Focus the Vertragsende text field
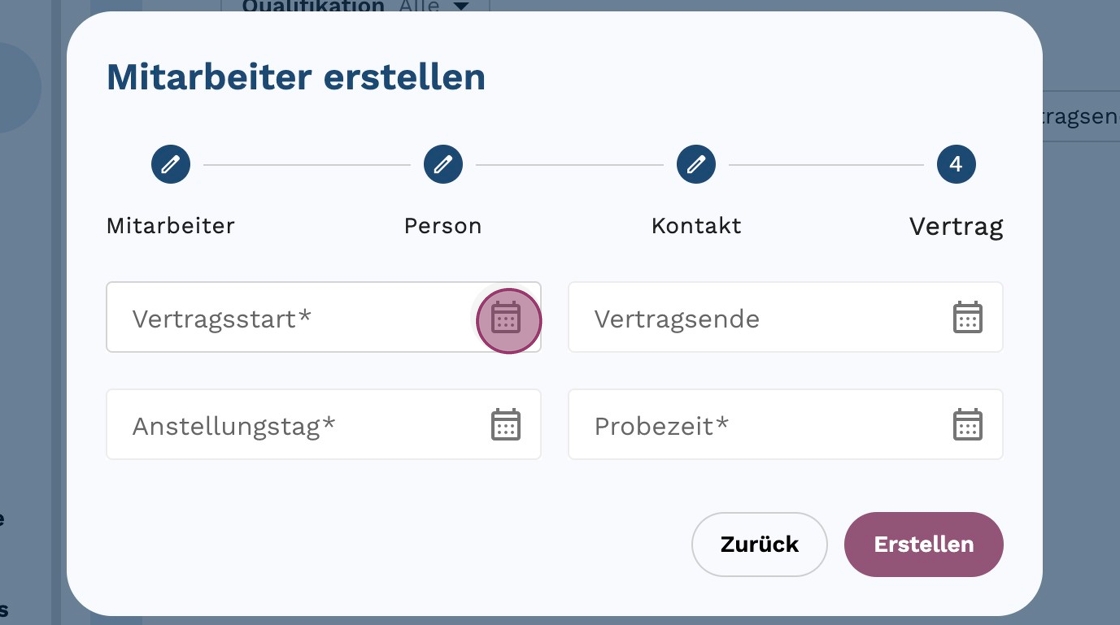Image resolution: width=1120 pixels, height=625 pixels. pos(750,319)
